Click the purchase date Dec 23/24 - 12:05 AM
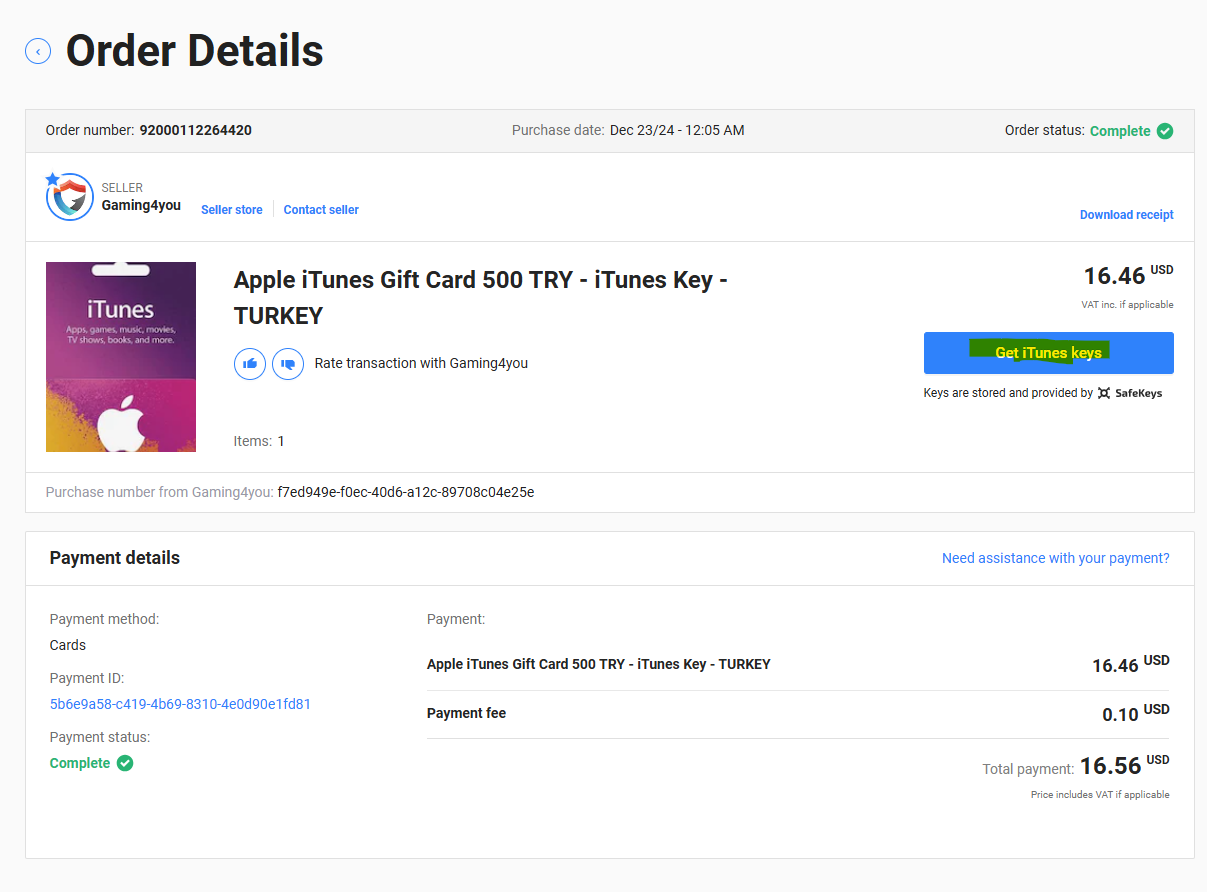This screenshot has height=892, width=1207. (x=677, y=130)
